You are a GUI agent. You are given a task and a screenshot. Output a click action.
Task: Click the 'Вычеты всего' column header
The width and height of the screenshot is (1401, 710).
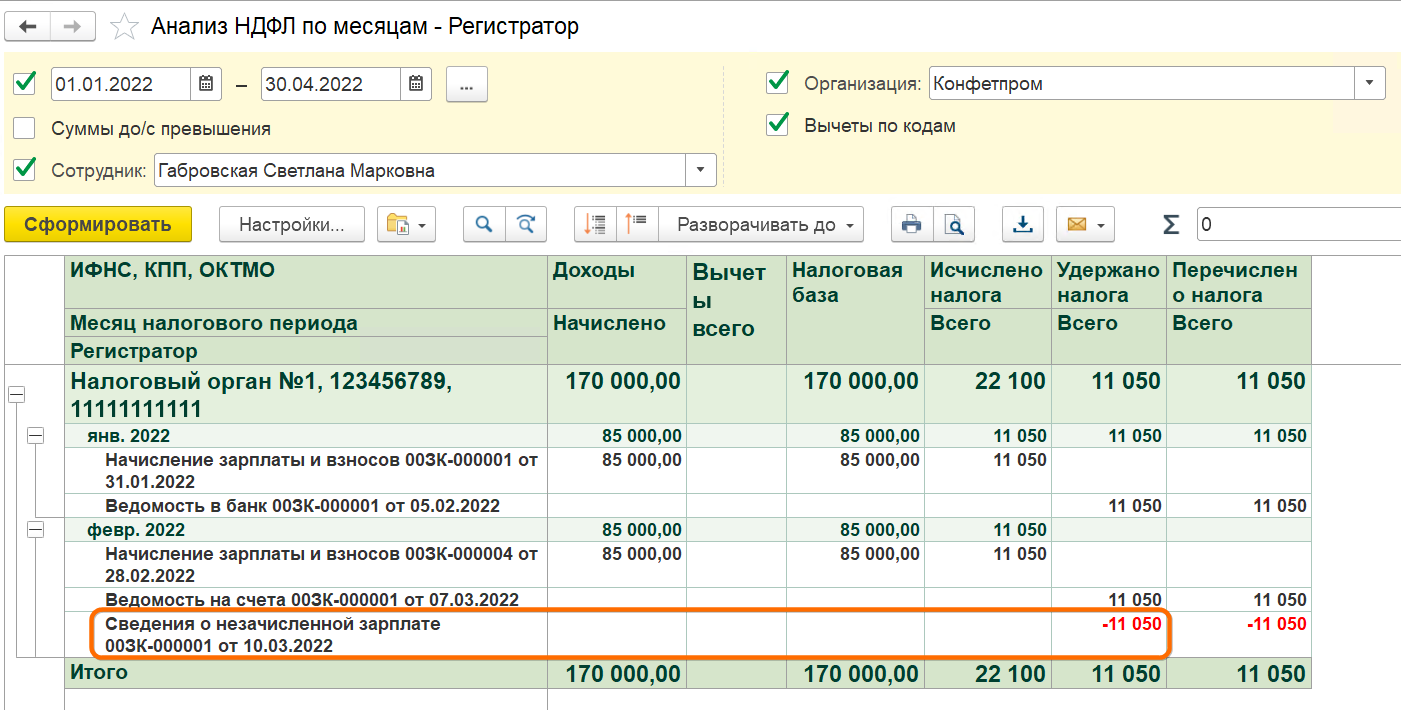[x=736, y=309]
